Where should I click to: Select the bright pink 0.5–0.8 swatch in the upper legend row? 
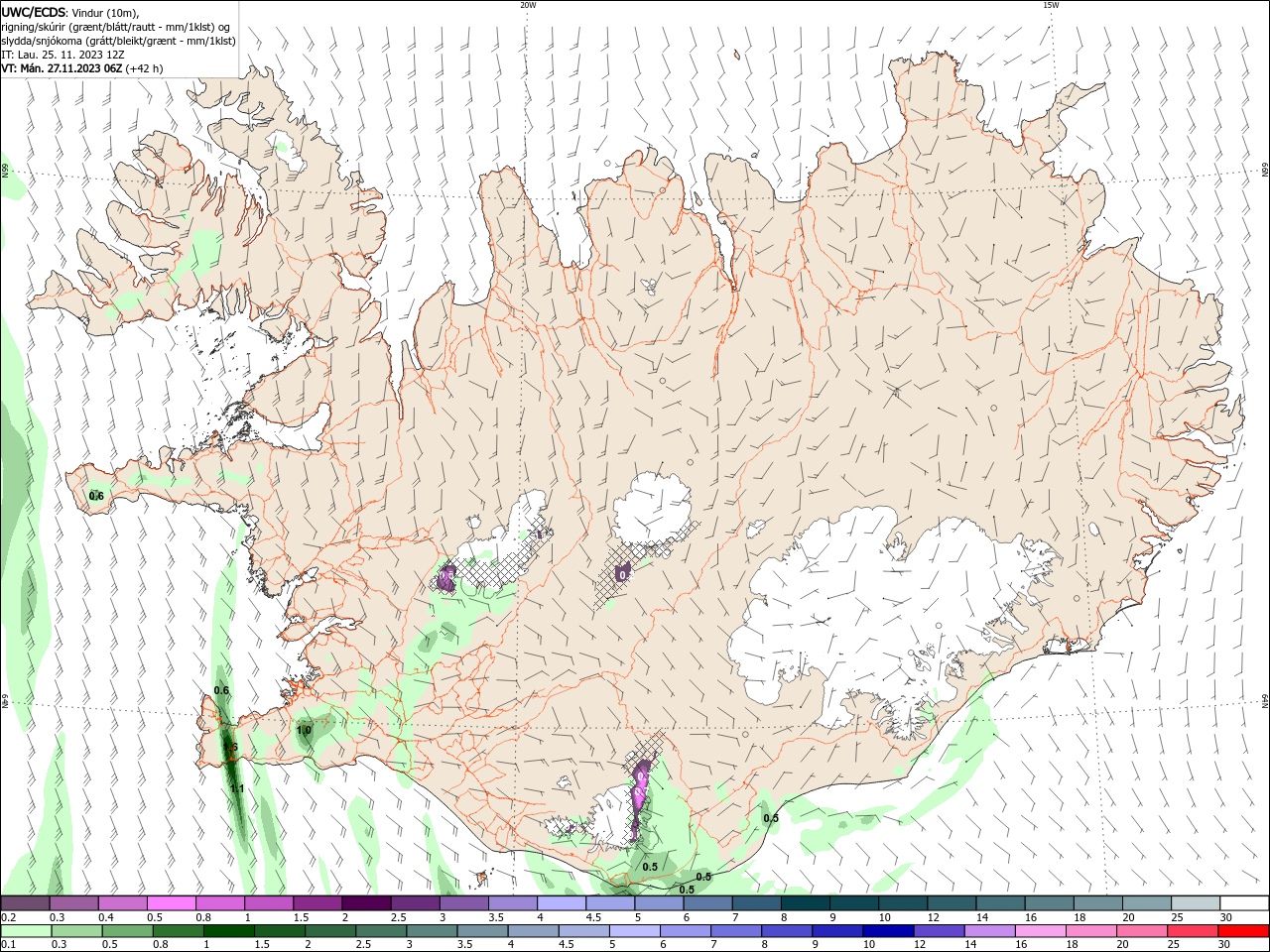pyautogui.click(x=172, y=903)
